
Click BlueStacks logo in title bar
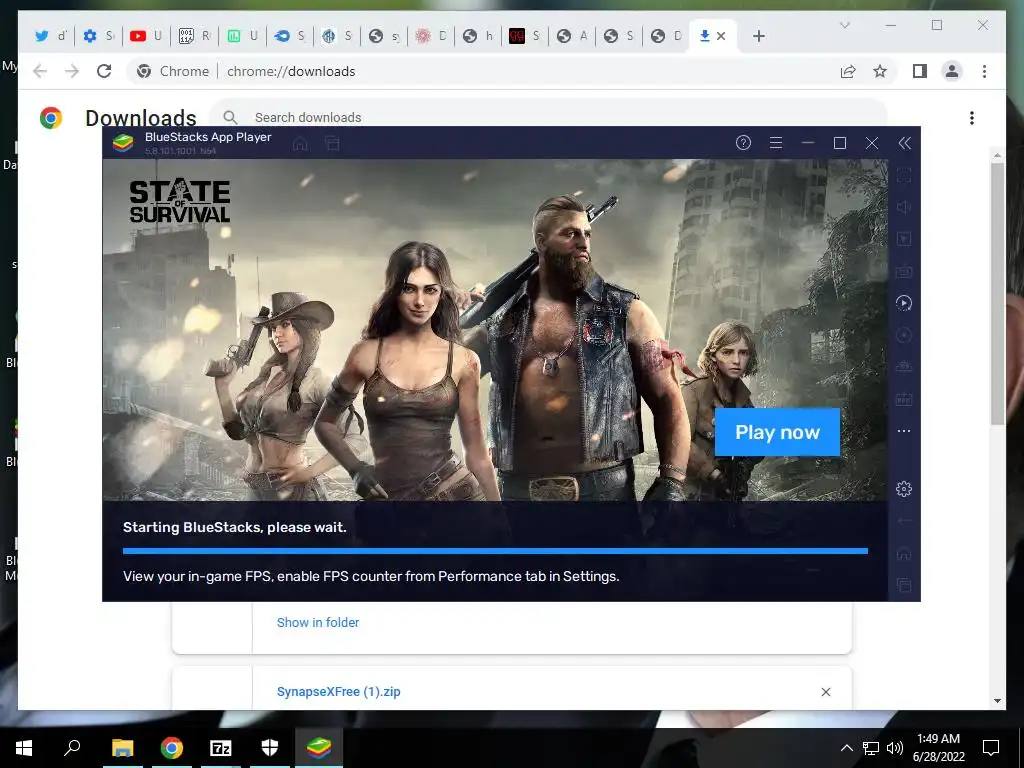123,142
